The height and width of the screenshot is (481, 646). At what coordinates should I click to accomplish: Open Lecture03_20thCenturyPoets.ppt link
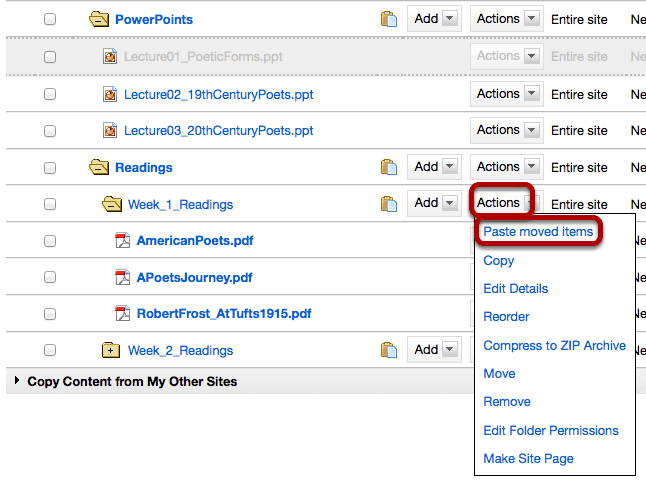tap(218, 131)
